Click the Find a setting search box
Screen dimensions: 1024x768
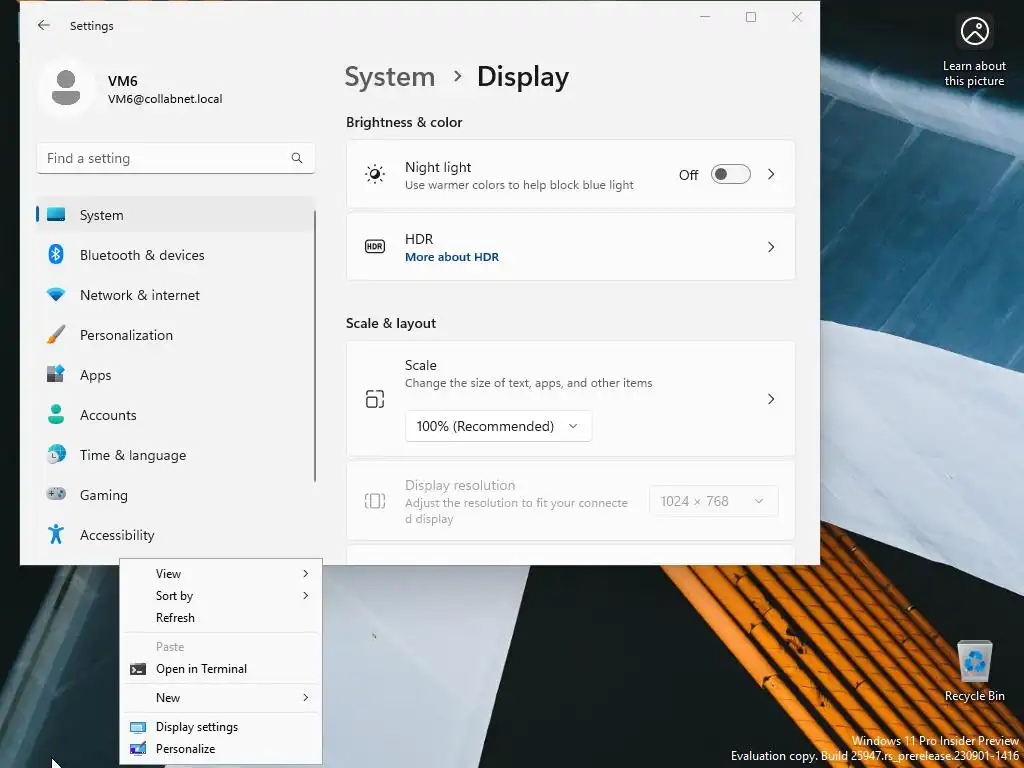[x=176, y=158]
